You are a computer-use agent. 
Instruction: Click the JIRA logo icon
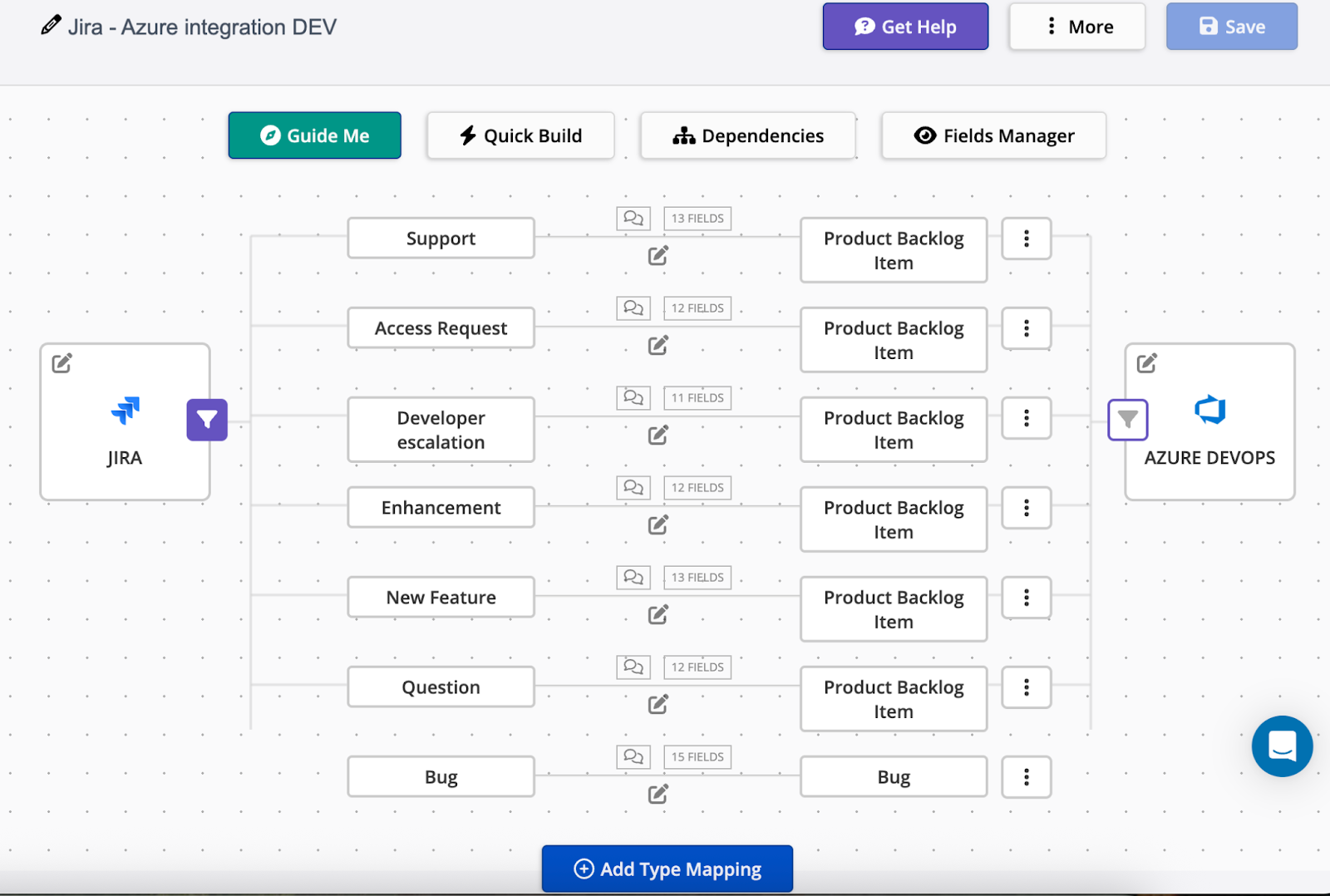click(x=126, y=410)
